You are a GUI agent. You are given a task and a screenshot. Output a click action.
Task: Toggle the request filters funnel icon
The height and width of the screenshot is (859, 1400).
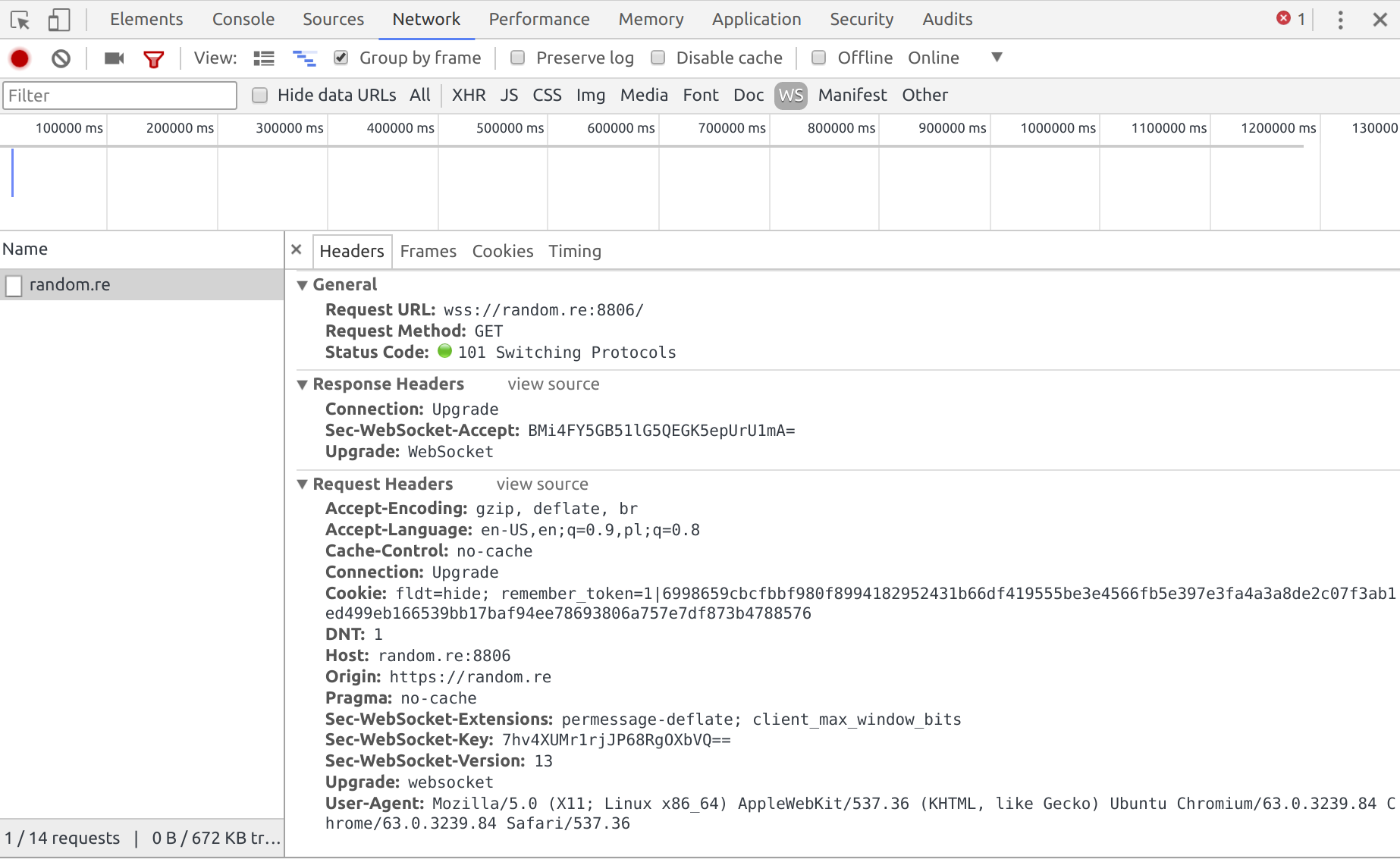tap(154, 58)
